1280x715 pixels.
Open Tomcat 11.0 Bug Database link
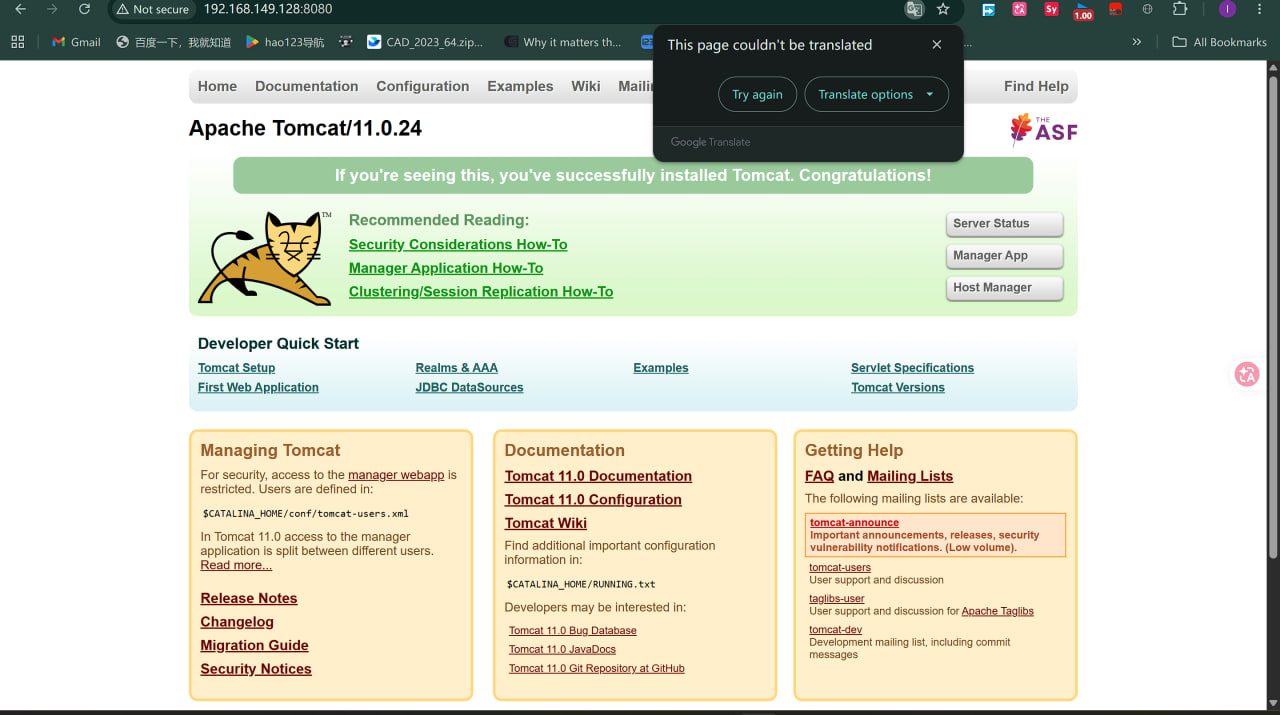(573, 631)
